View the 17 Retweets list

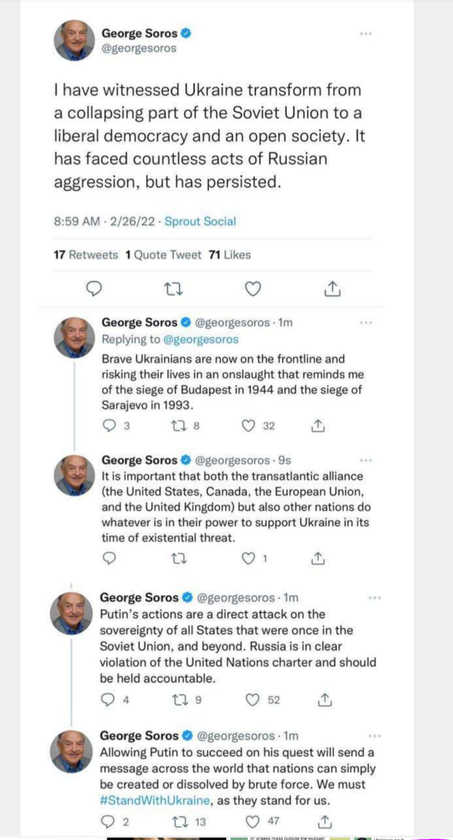click(x=86, y=256)
